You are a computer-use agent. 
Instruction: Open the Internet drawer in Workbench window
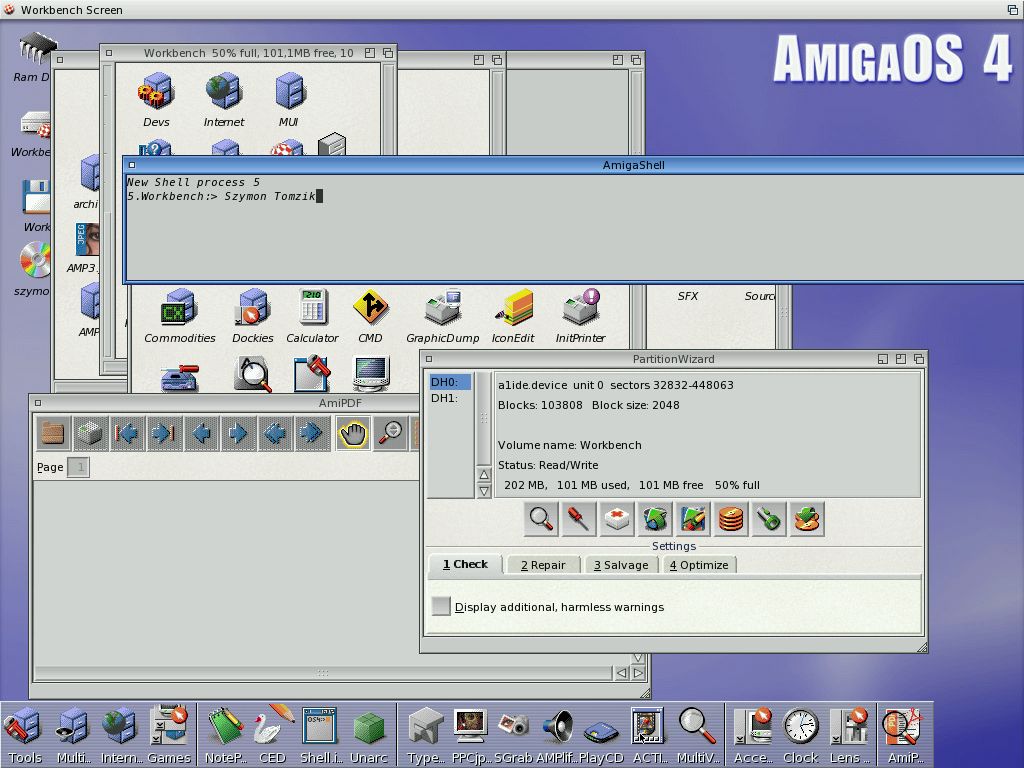click(224, 99)
